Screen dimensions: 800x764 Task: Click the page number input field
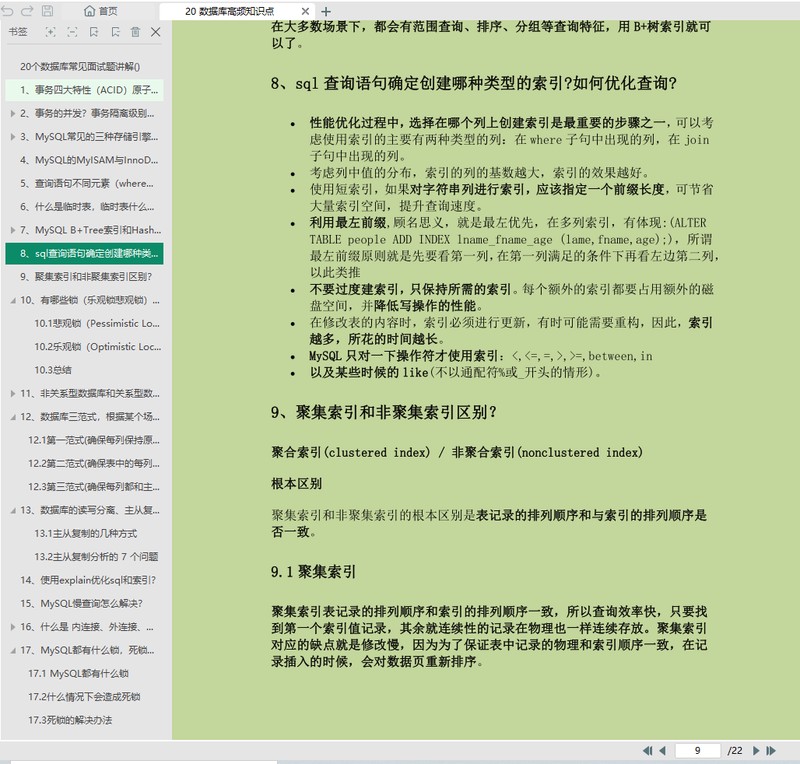pyautogui.click(x=697, y=750)
